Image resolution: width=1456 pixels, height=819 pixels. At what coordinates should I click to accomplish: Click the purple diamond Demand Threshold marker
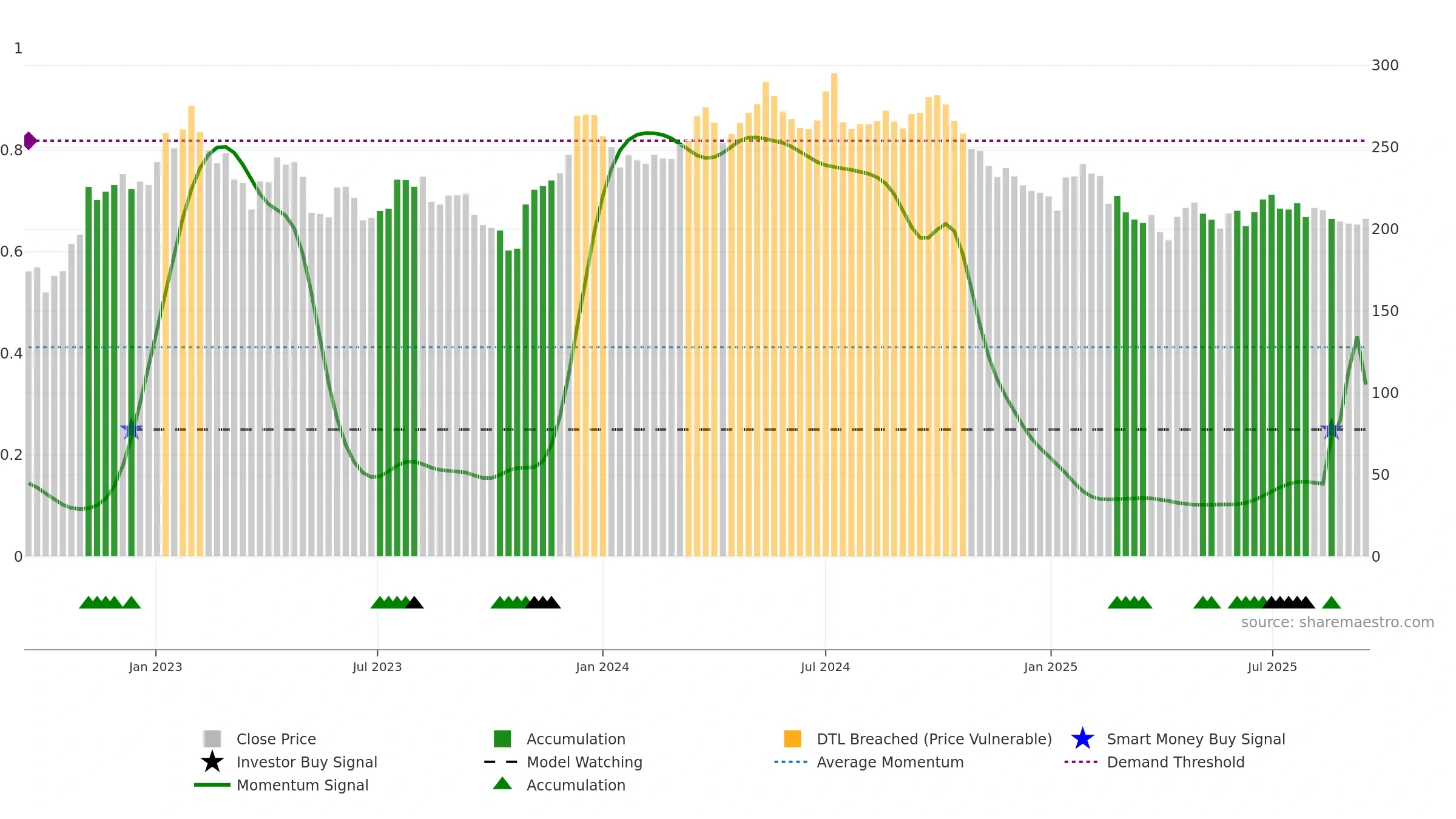click(x=30, y=141)
